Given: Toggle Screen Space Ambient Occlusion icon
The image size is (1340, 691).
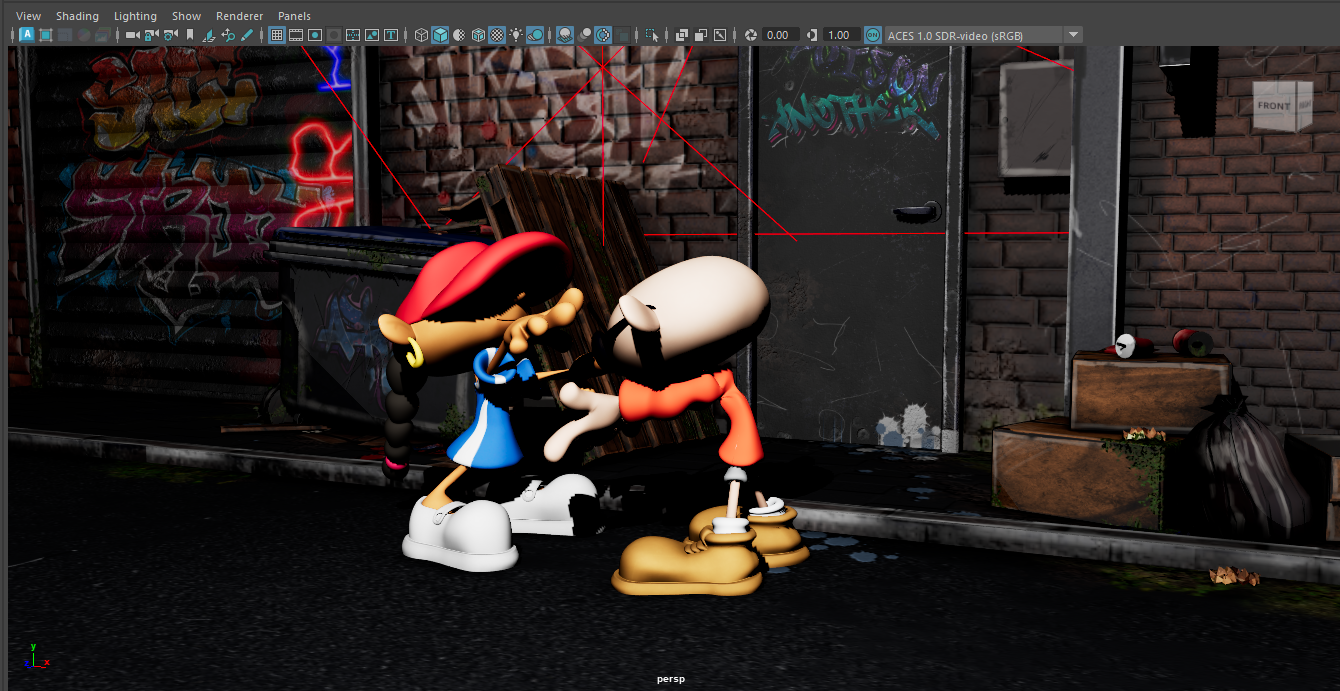Looking at the screenshot, I should coord(565,35).
